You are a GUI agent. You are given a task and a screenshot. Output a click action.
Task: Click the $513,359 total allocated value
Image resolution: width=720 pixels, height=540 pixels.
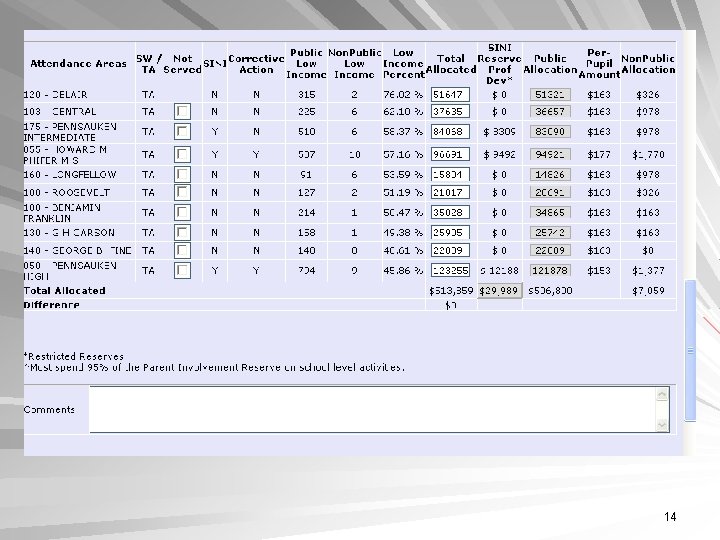pyautogui.click(x=451, y=291)
